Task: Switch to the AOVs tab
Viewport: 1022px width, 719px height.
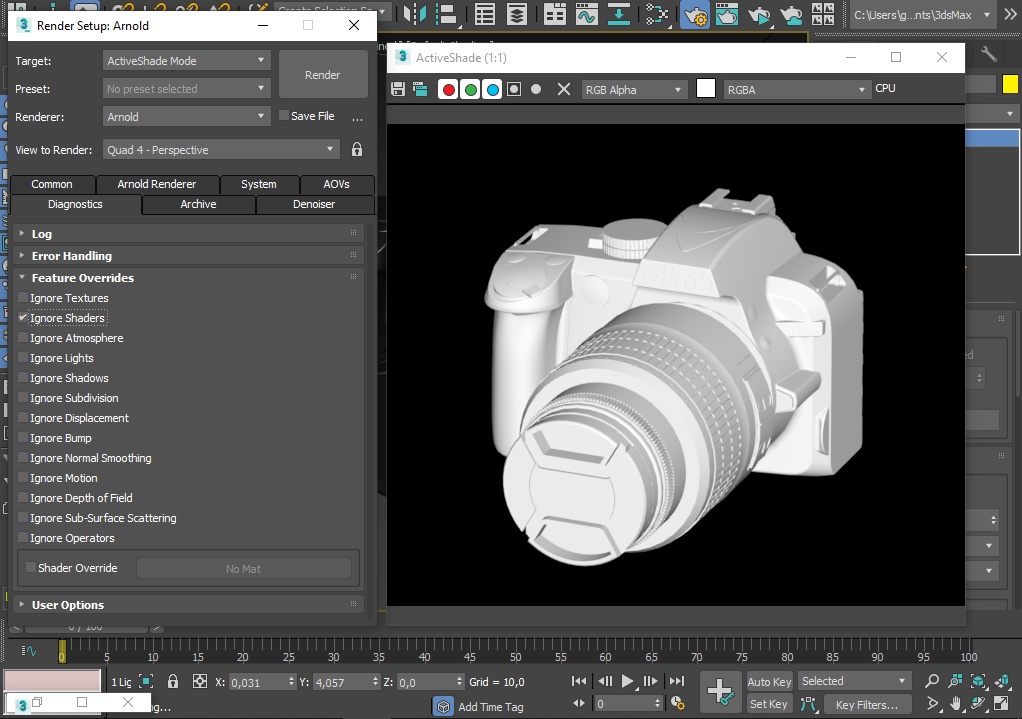Action: click(336, 184)
